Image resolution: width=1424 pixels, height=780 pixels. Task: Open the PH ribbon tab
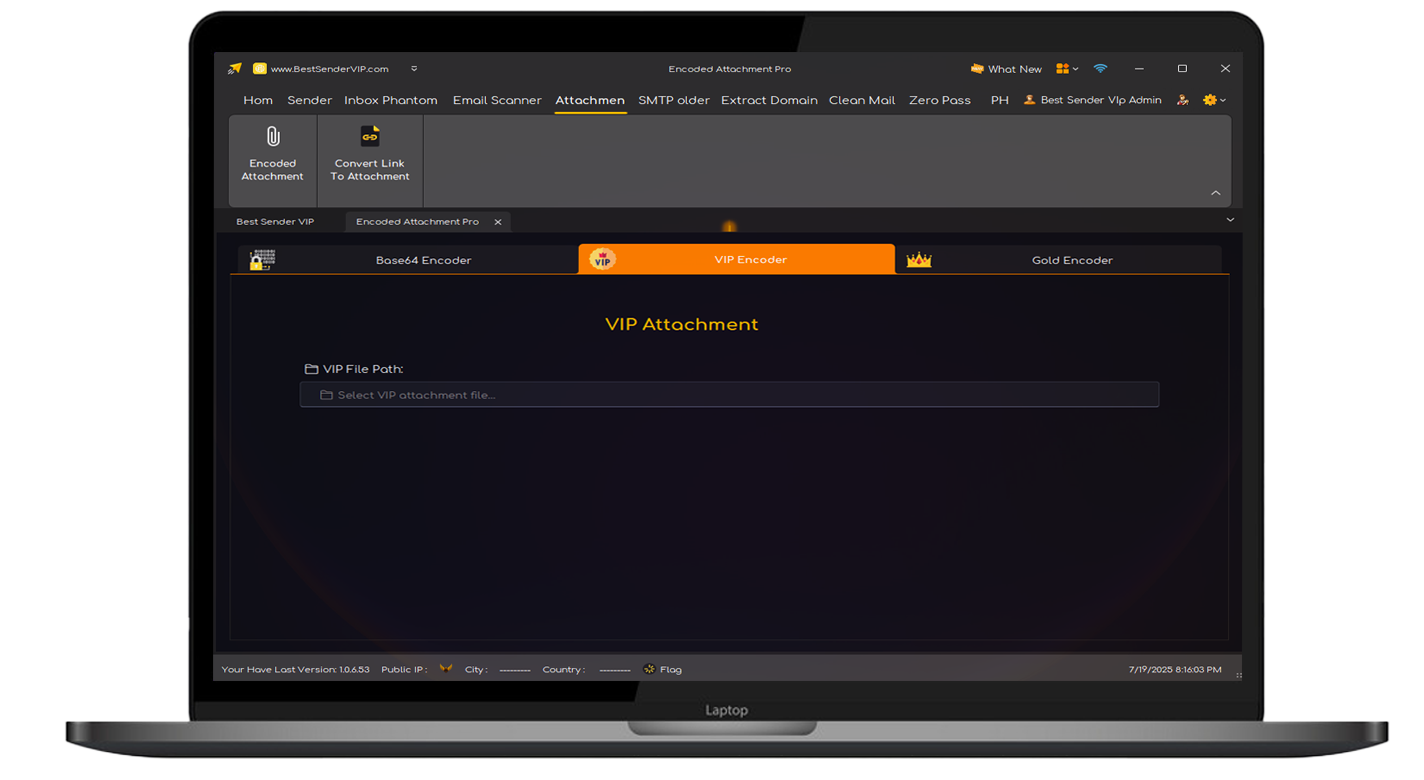click(1000, 100)
